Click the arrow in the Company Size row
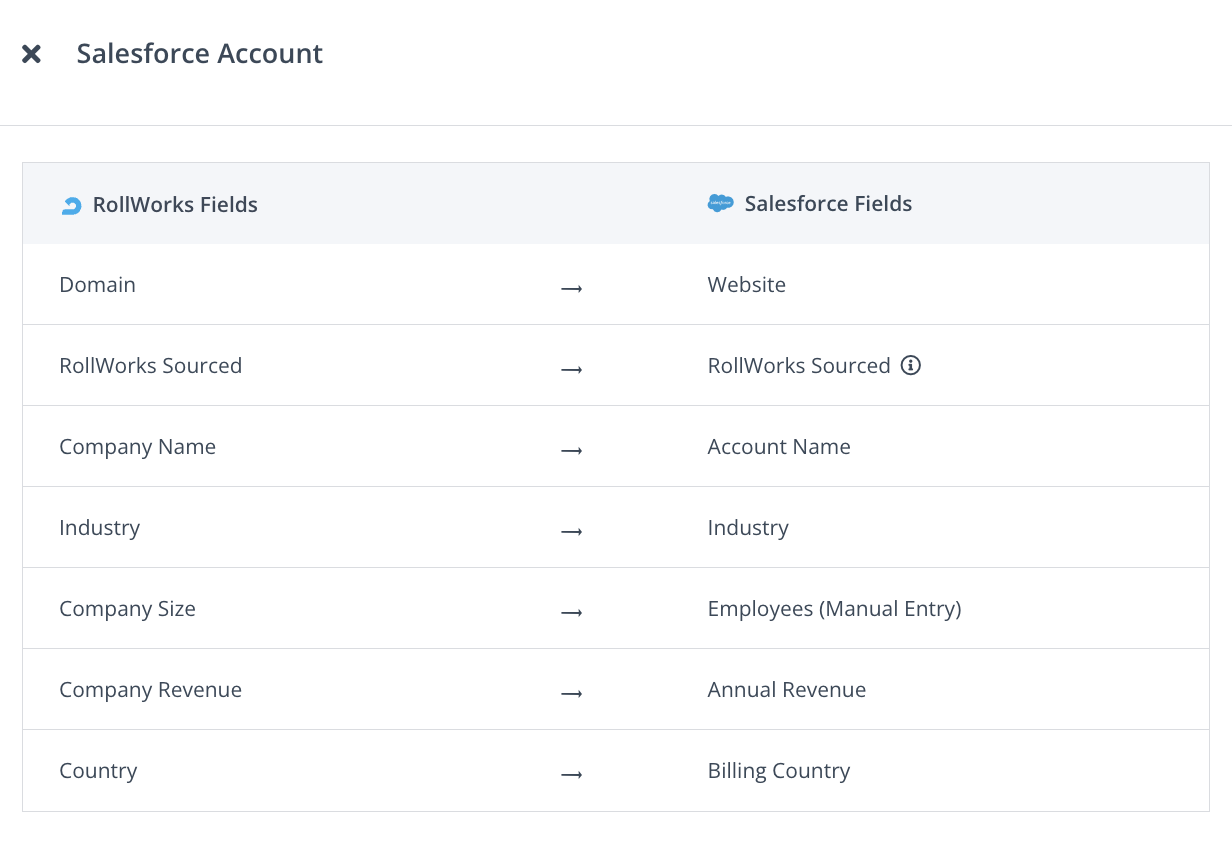Screen dimensions: 1232x844 (x=571, y=612)
